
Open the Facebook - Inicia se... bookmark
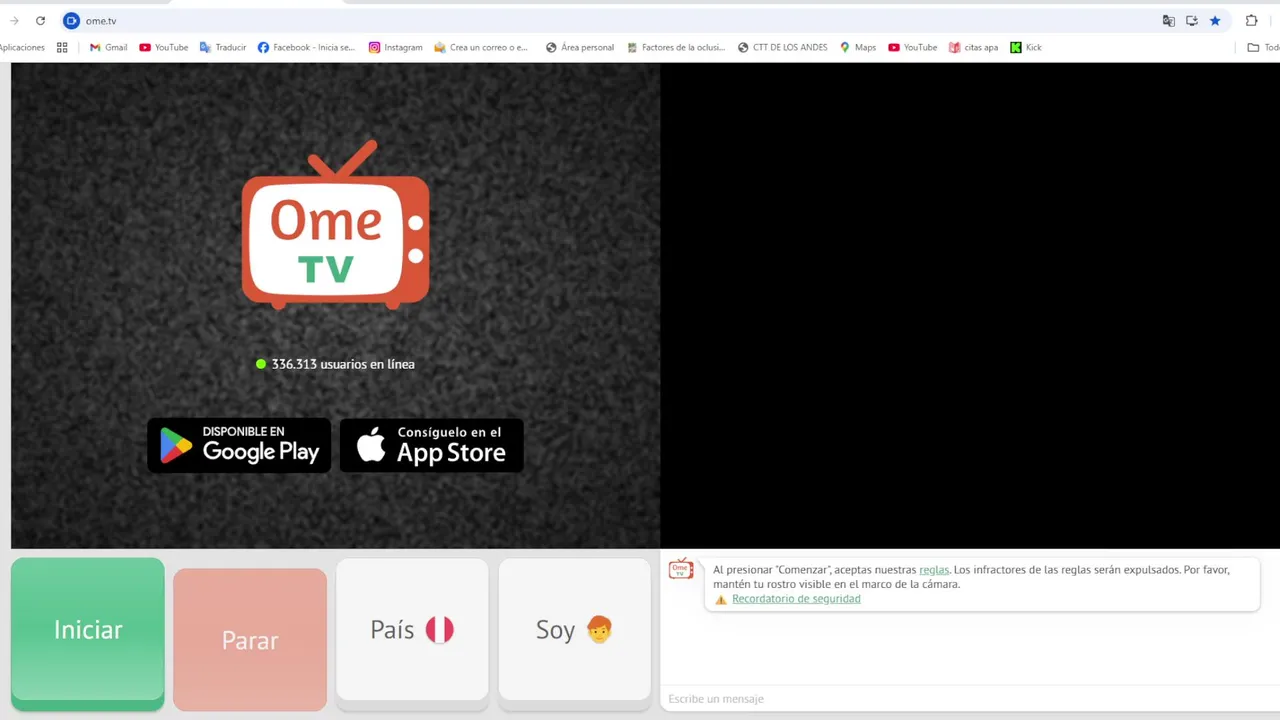pyautogui.click(x=306, y=47)
